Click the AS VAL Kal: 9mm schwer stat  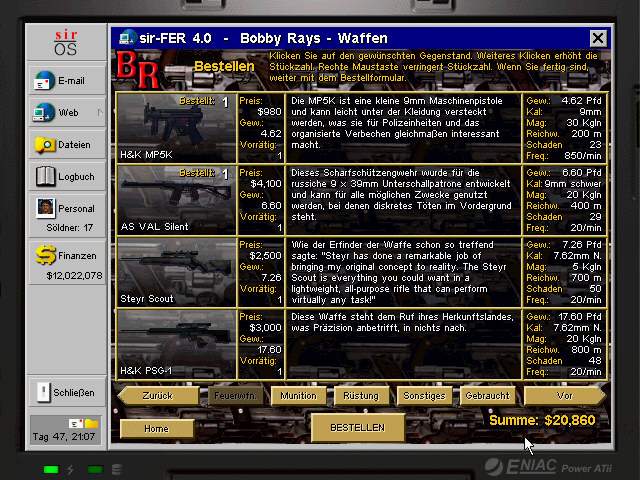564,184
